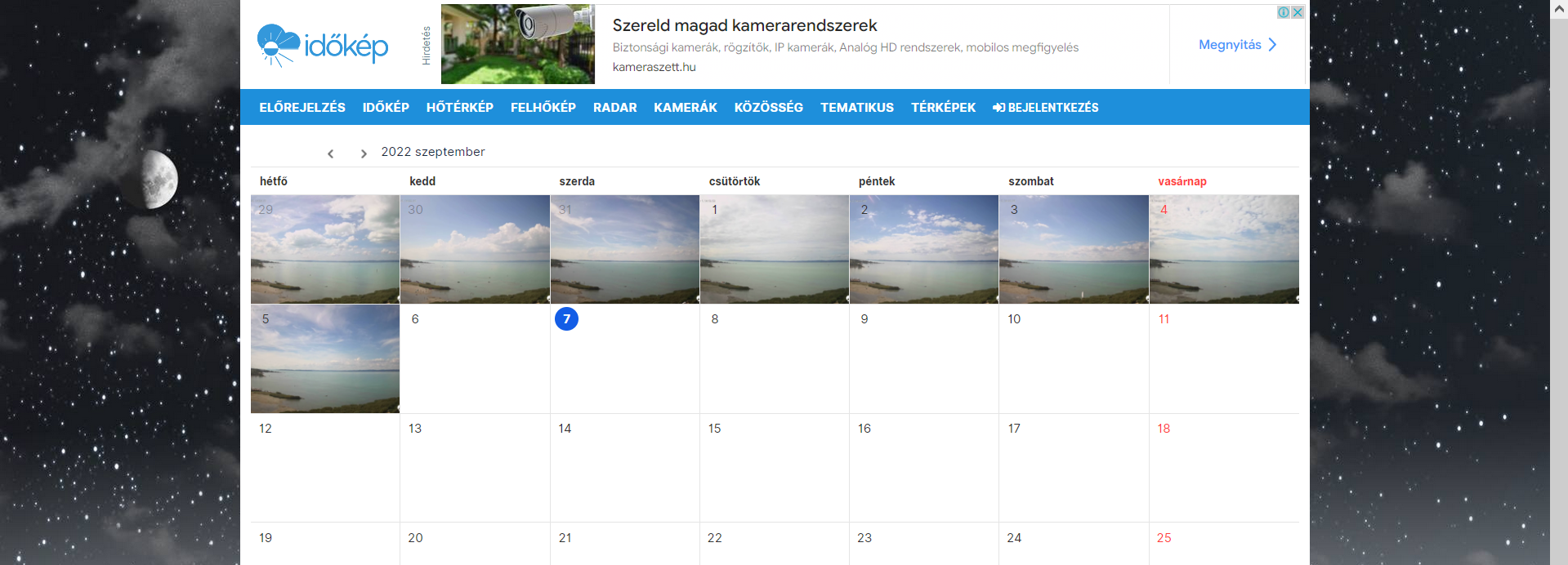Viewport: 1568px width, 565px height.
Task: Click the security camera ad image
Action: (x=518, y=44)
